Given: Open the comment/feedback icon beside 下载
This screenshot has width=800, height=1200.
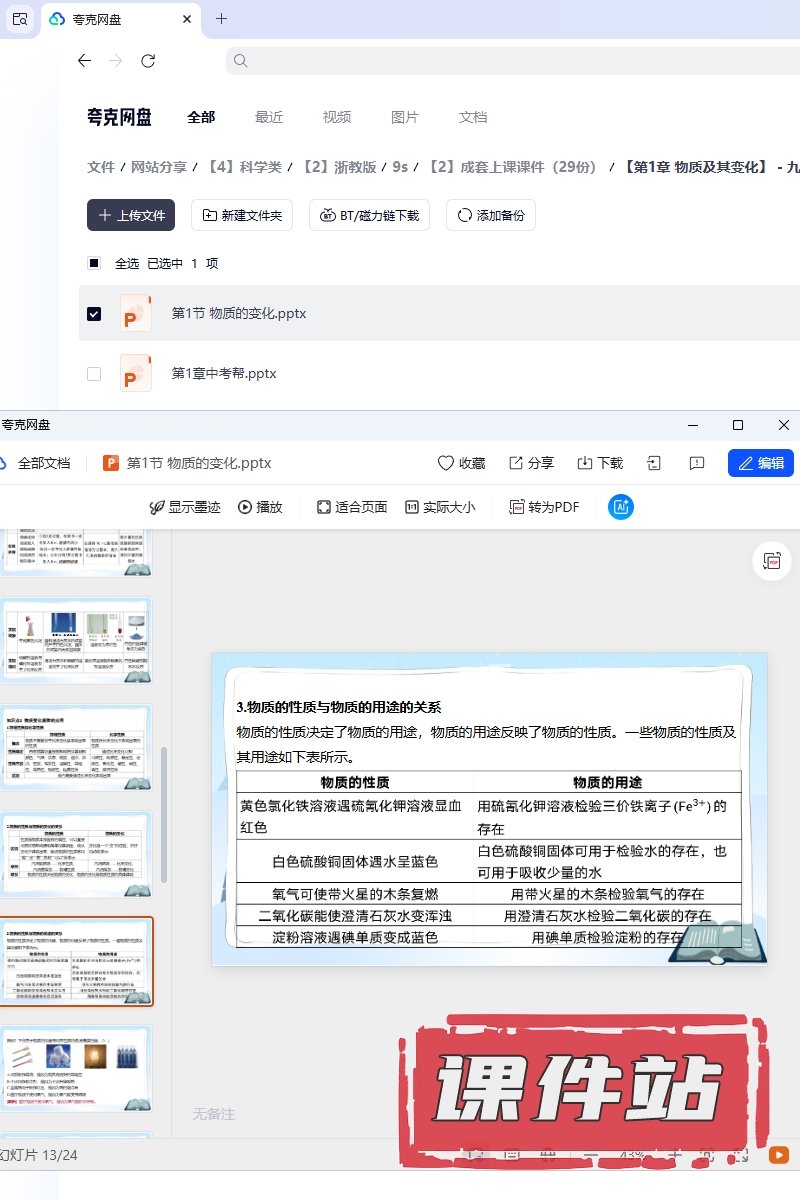Looking at the screenshot, I should 697,463.
